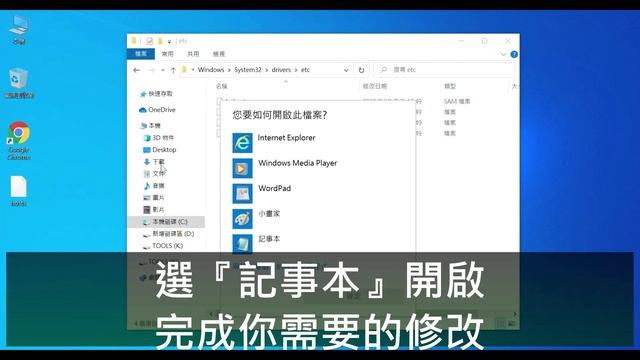
Task: Open the 檔案 ribbon tab
Action: (x=141, y=54)
